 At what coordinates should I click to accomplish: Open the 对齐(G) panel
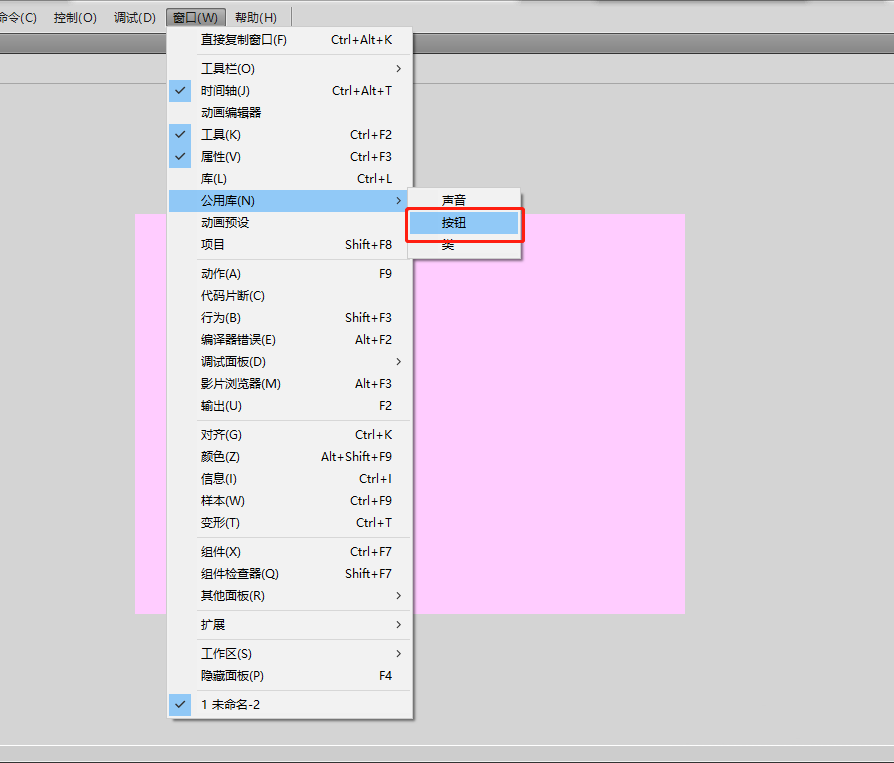coord(290,435)
